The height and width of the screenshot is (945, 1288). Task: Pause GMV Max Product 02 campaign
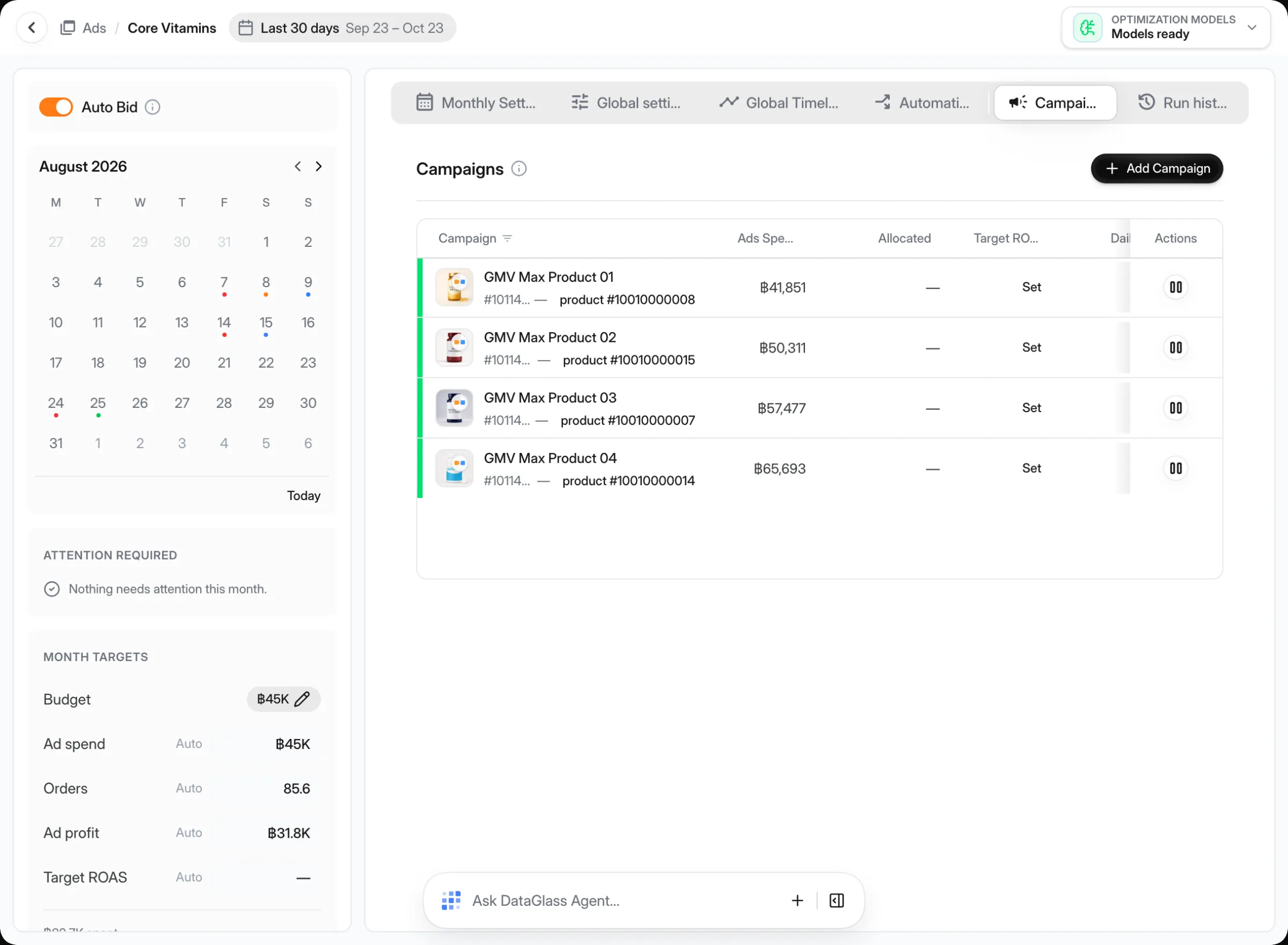tap(1175, 348)
